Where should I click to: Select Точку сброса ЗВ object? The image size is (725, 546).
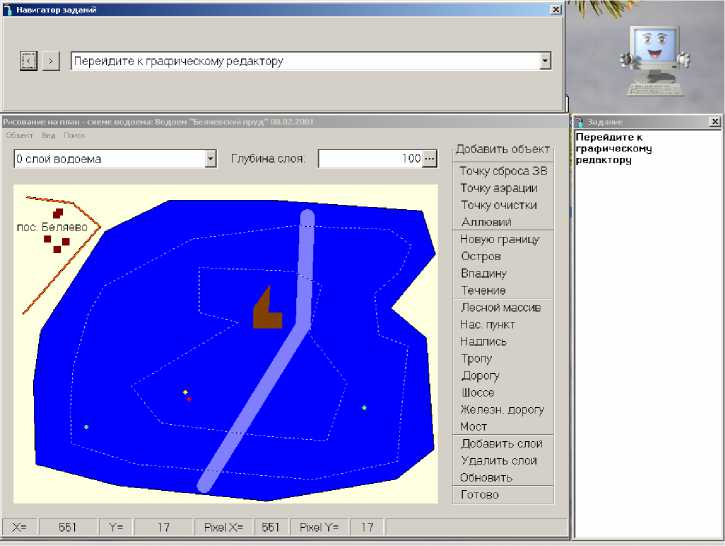point(503,171)
